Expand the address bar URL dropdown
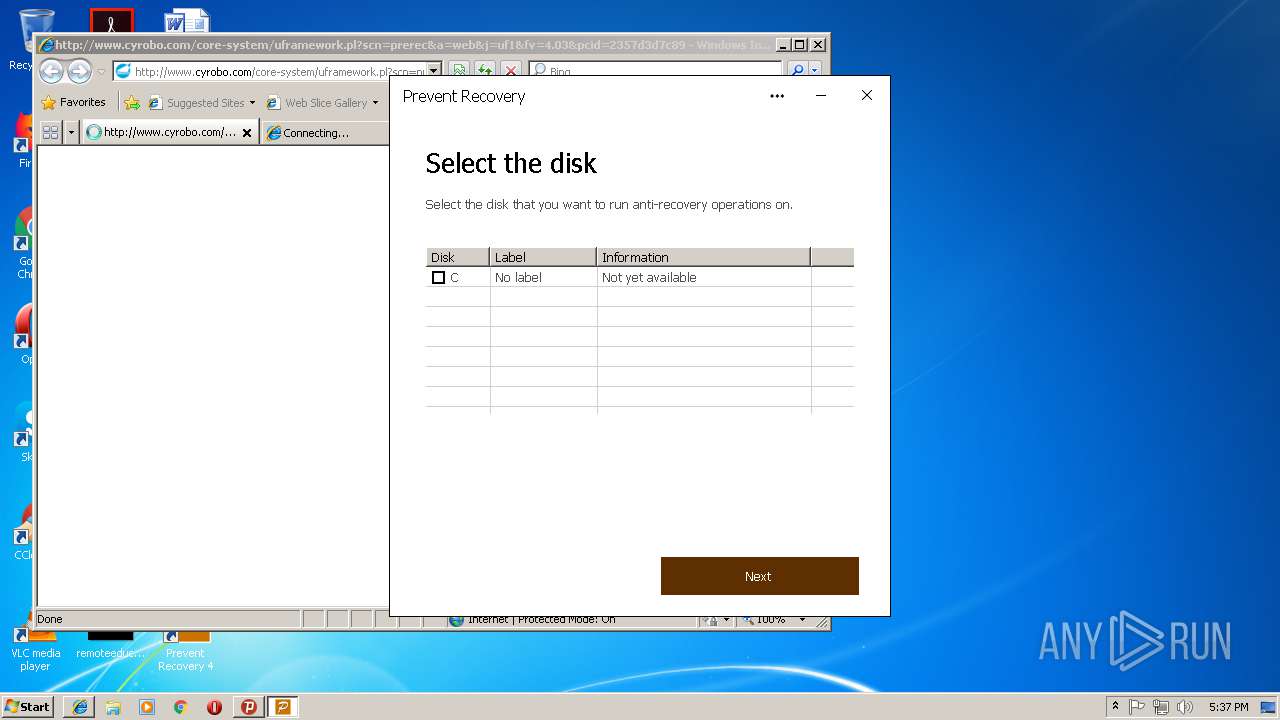 tap(434, 71)
